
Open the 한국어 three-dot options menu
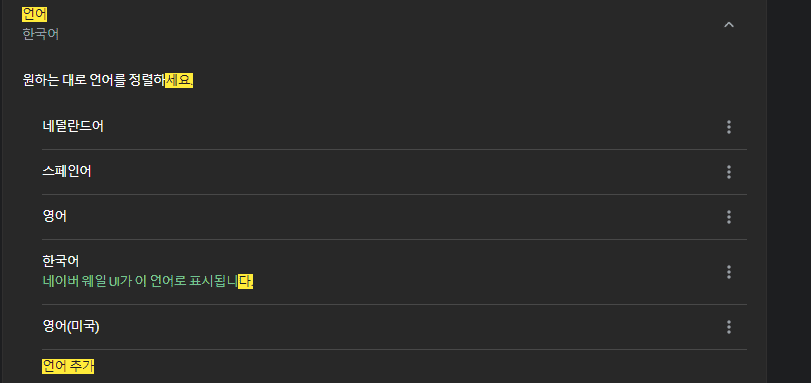coord(729,272)
